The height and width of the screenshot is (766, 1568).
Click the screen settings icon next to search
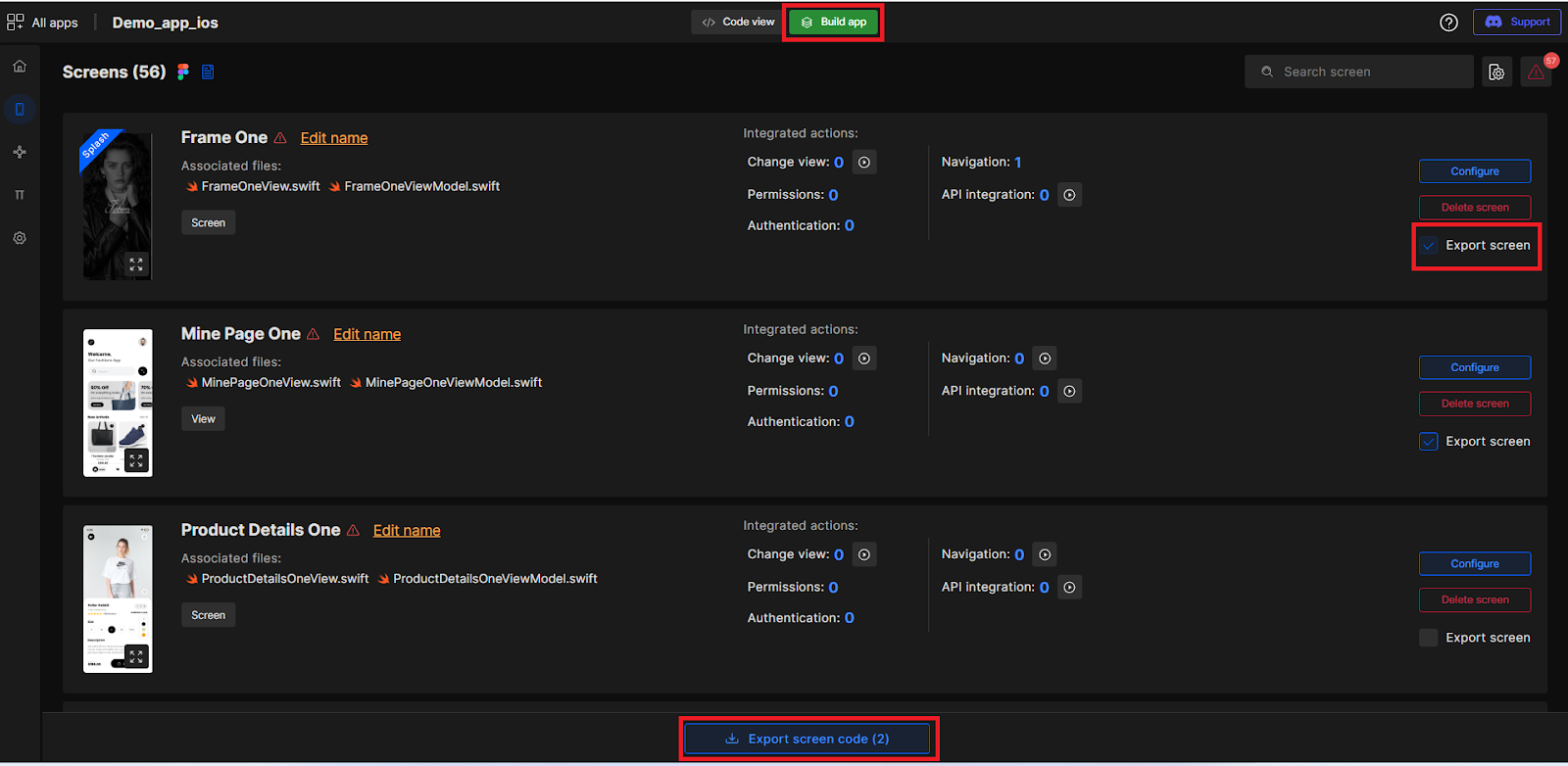click(x=1496, y=72)
